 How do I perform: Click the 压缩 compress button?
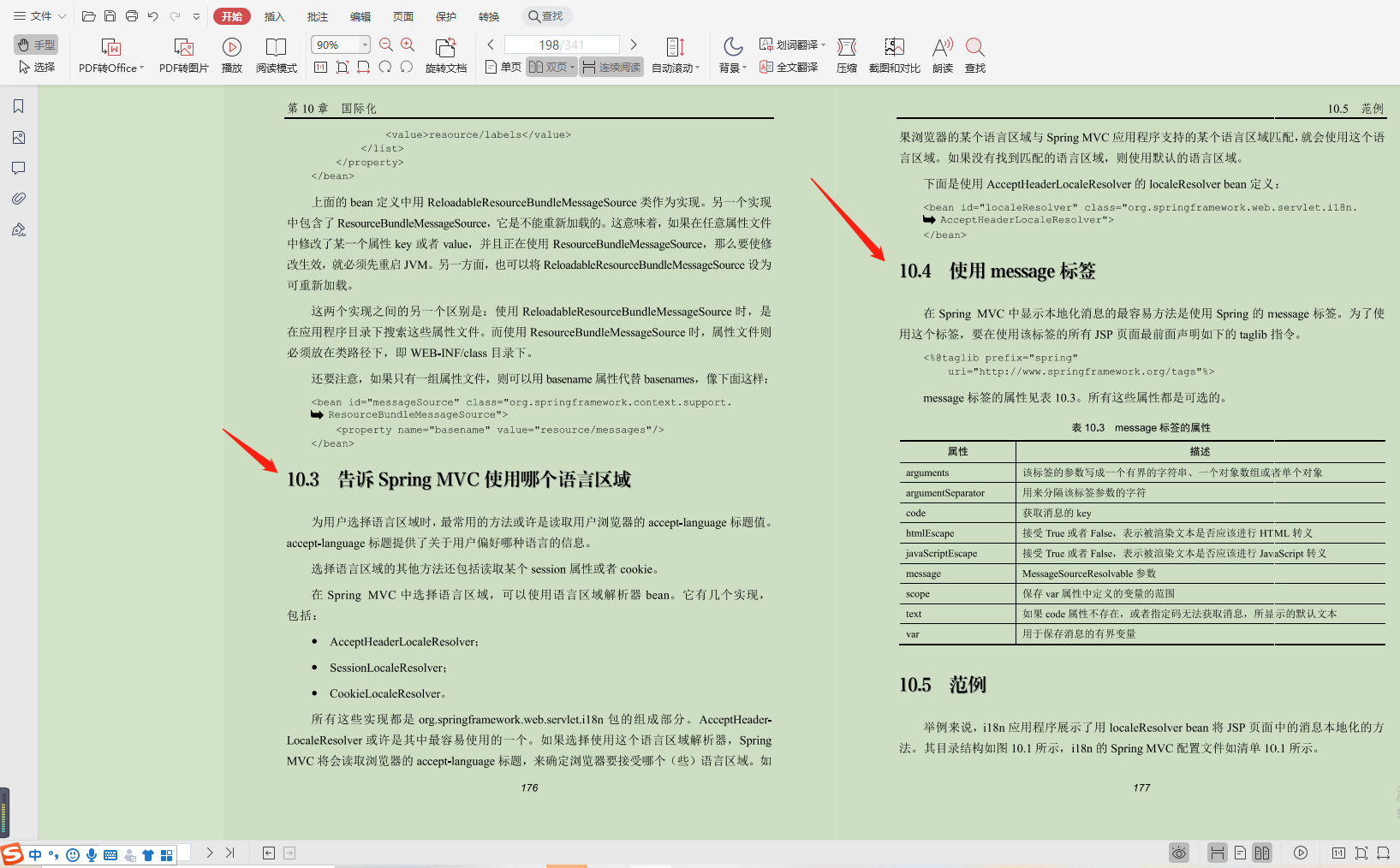(847, 56)
